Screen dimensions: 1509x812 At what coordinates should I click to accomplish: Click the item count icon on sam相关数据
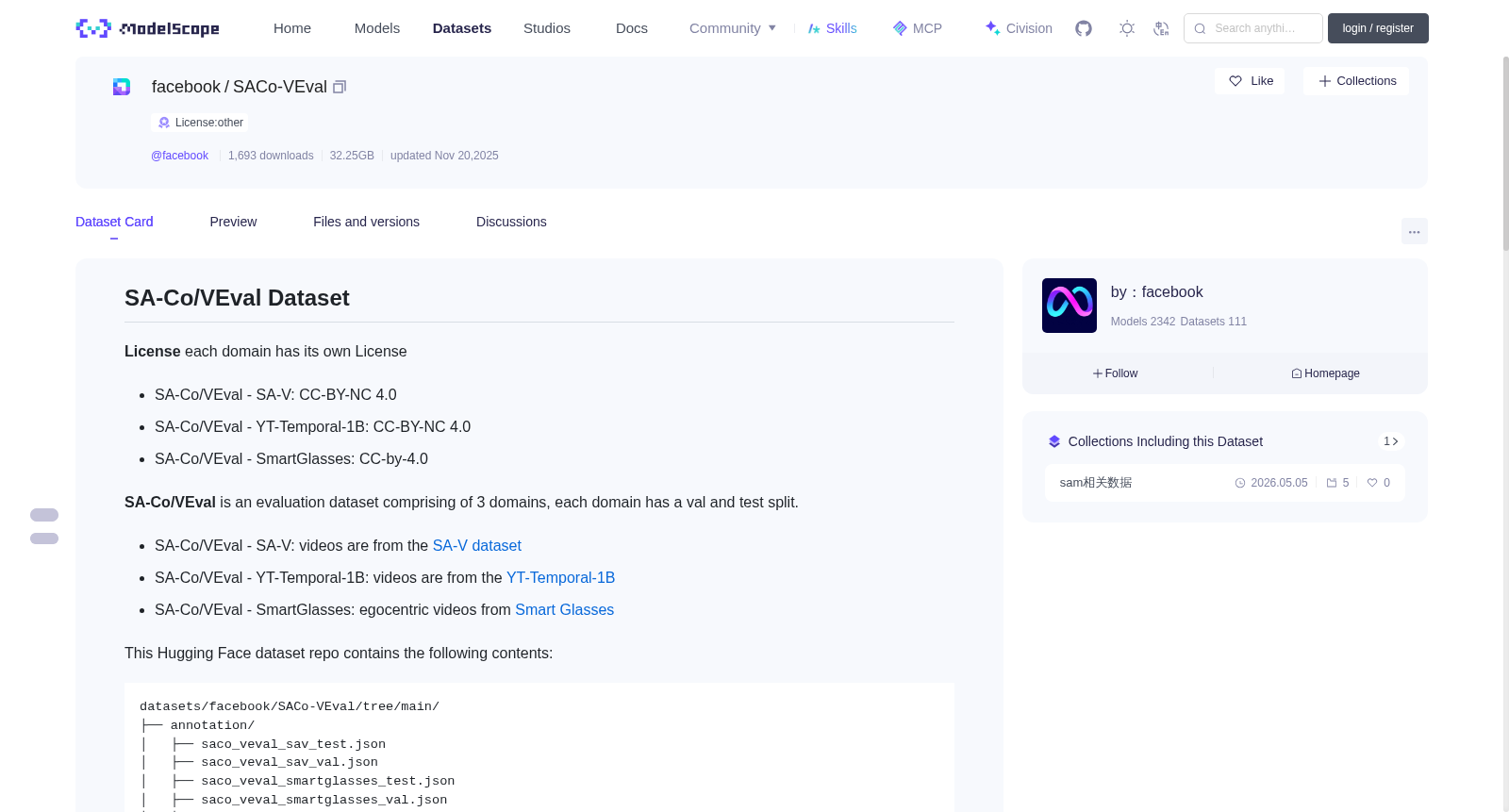[1338, 483]
